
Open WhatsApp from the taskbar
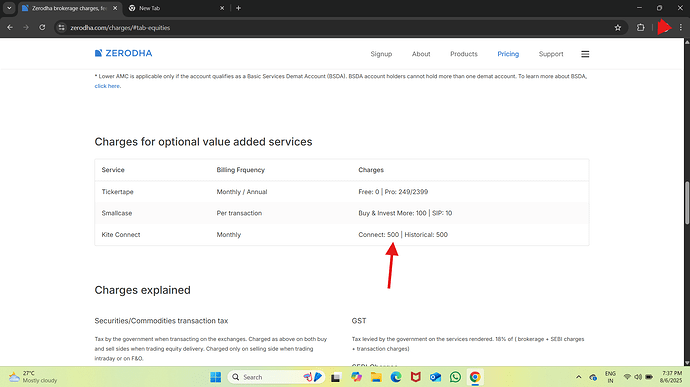coord(455,377)
